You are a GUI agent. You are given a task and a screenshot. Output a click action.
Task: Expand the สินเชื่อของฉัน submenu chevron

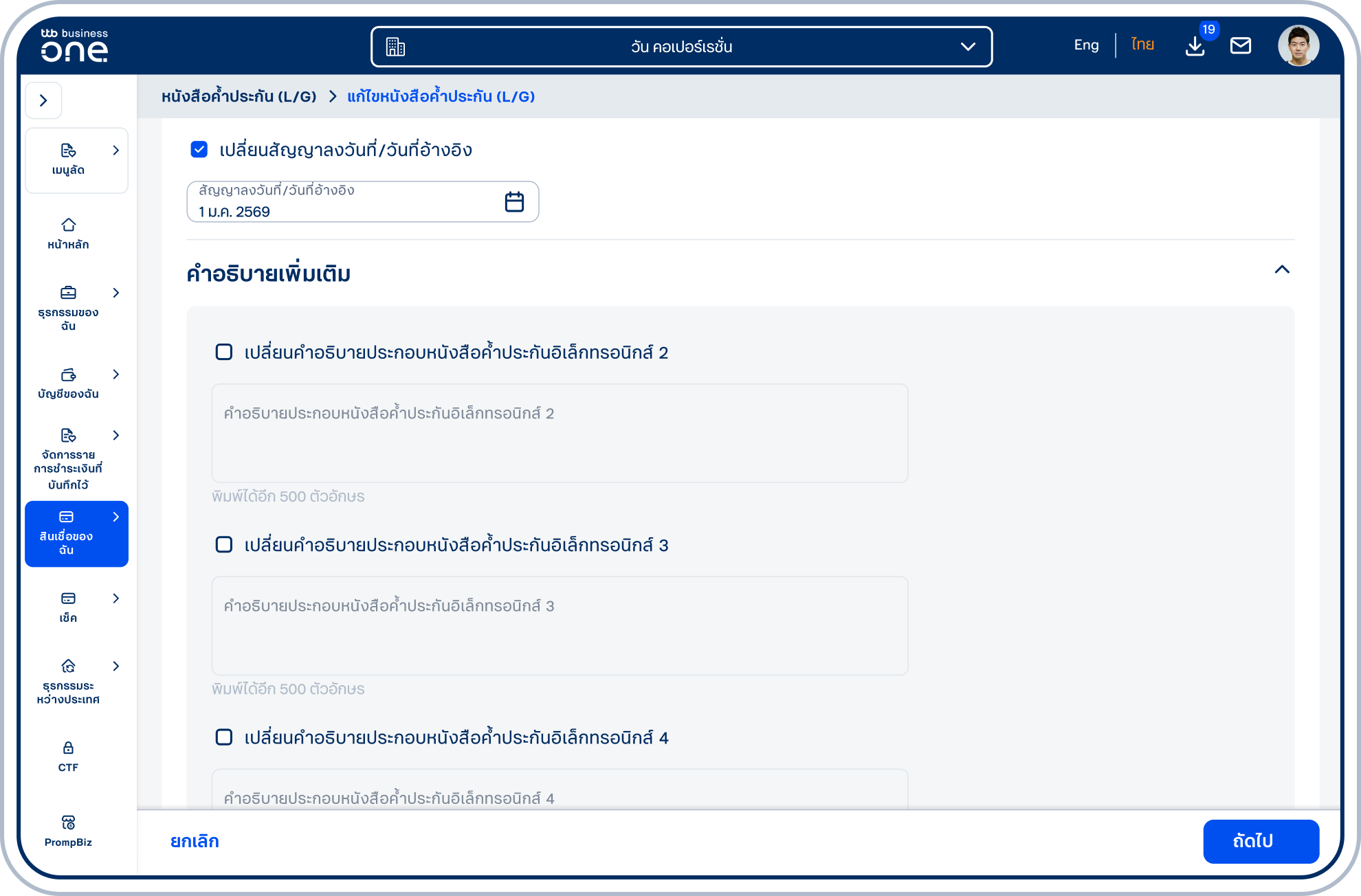115,517
